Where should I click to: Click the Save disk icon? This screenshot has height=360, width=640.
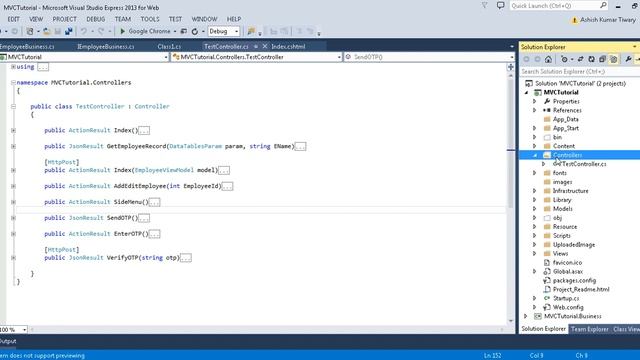pyautogui.click(x=58, y=31)
